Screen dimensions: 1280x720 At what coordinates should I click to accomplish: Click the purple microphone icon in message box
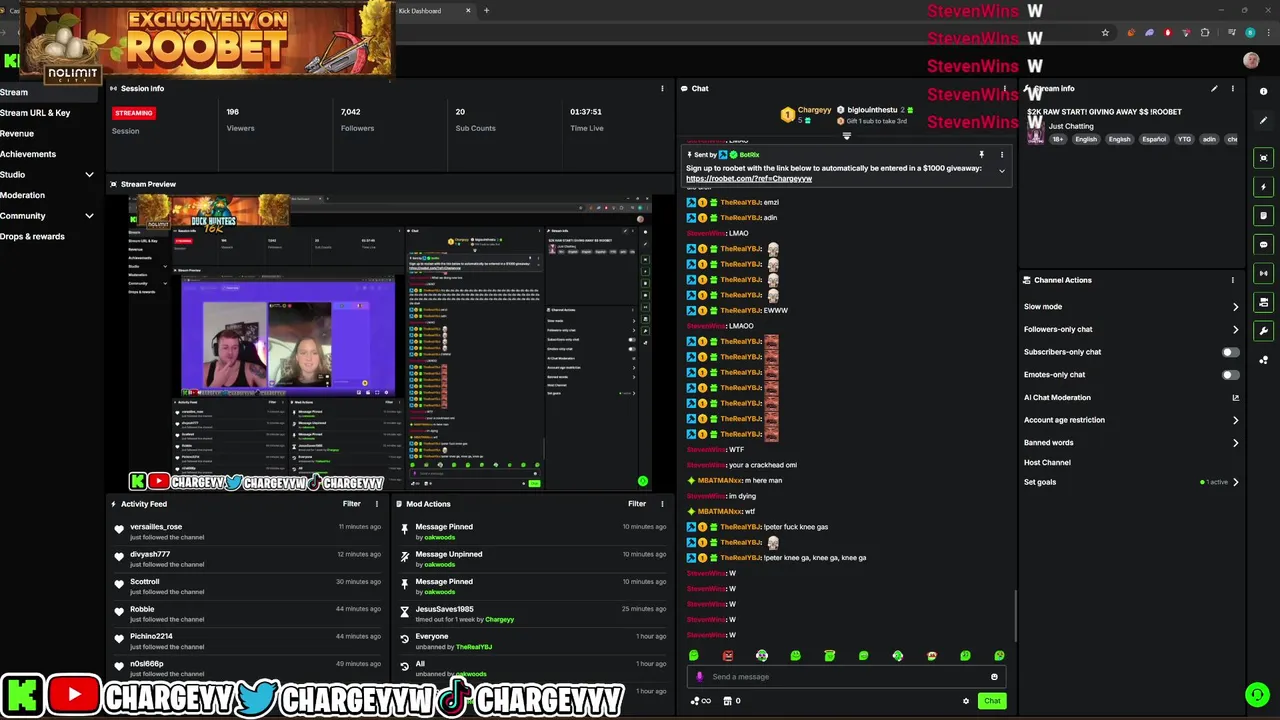tap(699, 677)
